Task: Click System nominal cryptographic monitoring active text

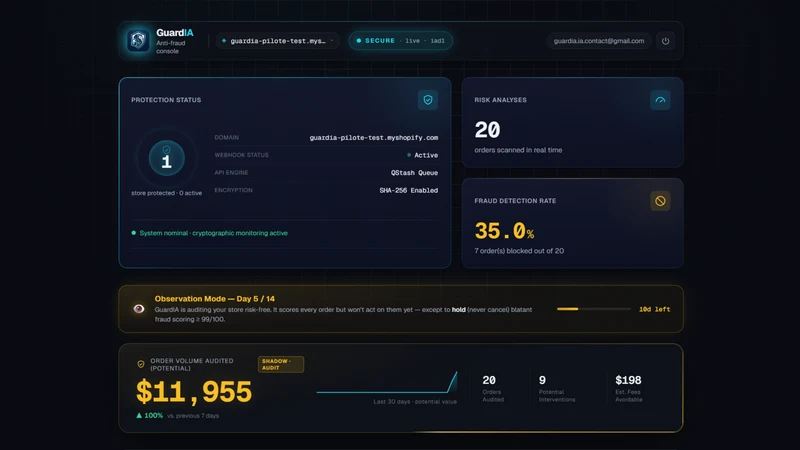Action: (x=213, y=233)
